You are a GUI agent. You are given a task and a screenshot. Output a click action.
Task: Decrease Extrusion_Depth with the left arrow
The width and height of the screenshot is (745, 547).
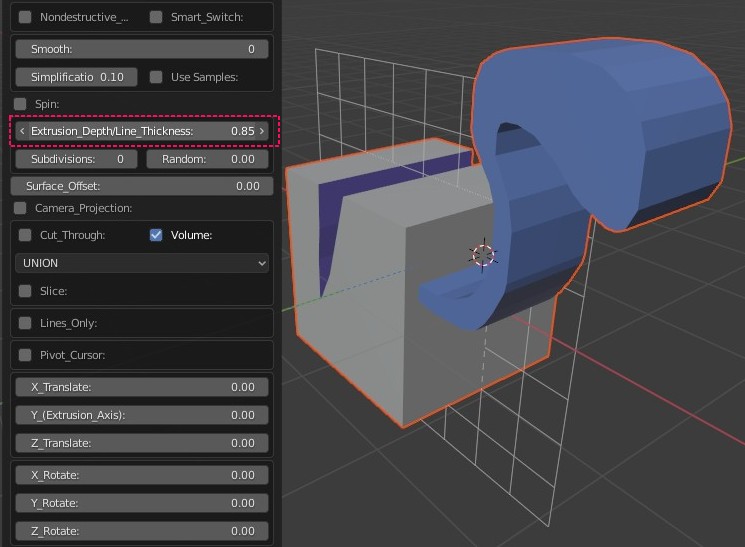[x=22, y=131]
